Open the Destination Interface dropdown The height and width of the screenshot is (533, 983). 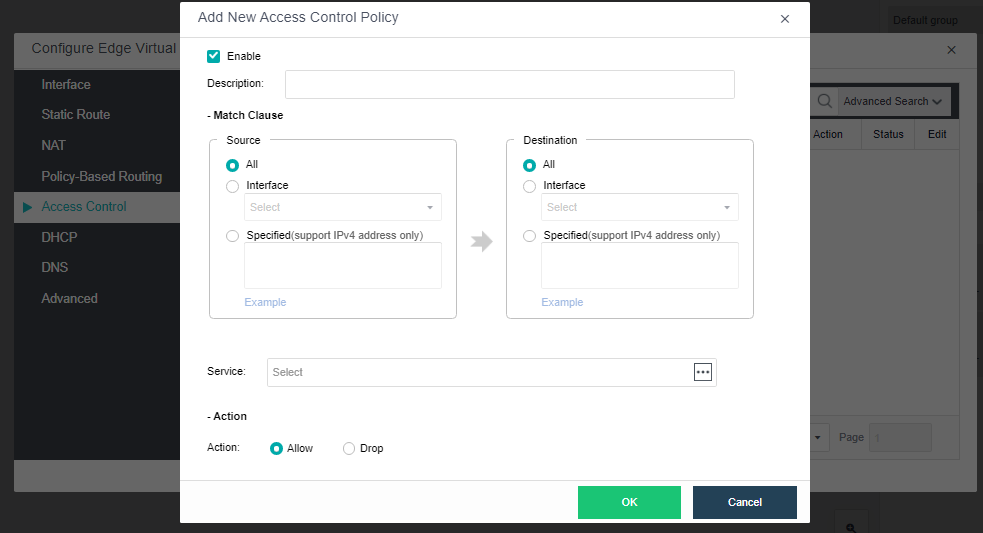point(639,207)
